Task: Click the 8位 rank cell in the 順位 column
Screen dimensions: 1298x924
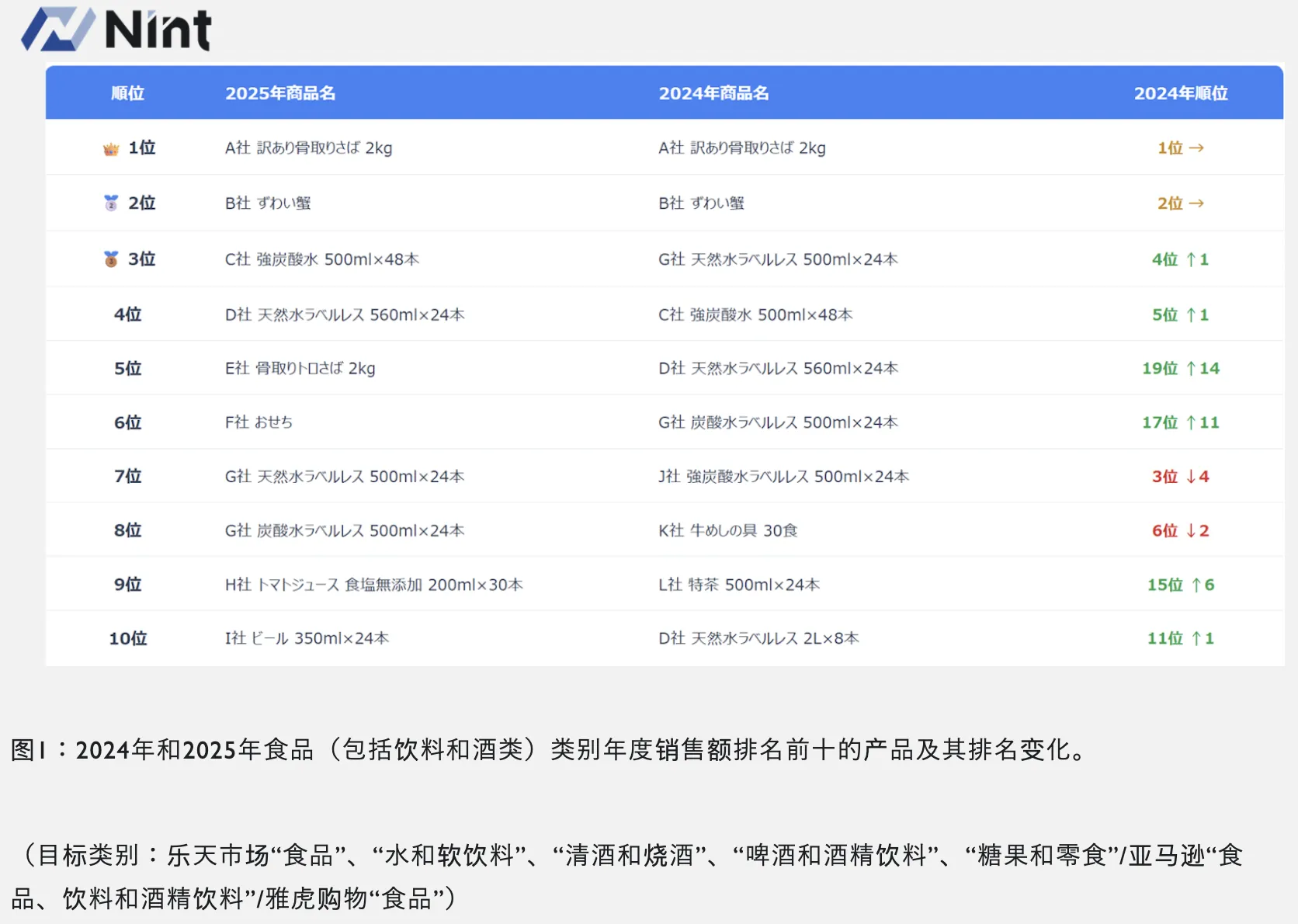Action: 127,530
